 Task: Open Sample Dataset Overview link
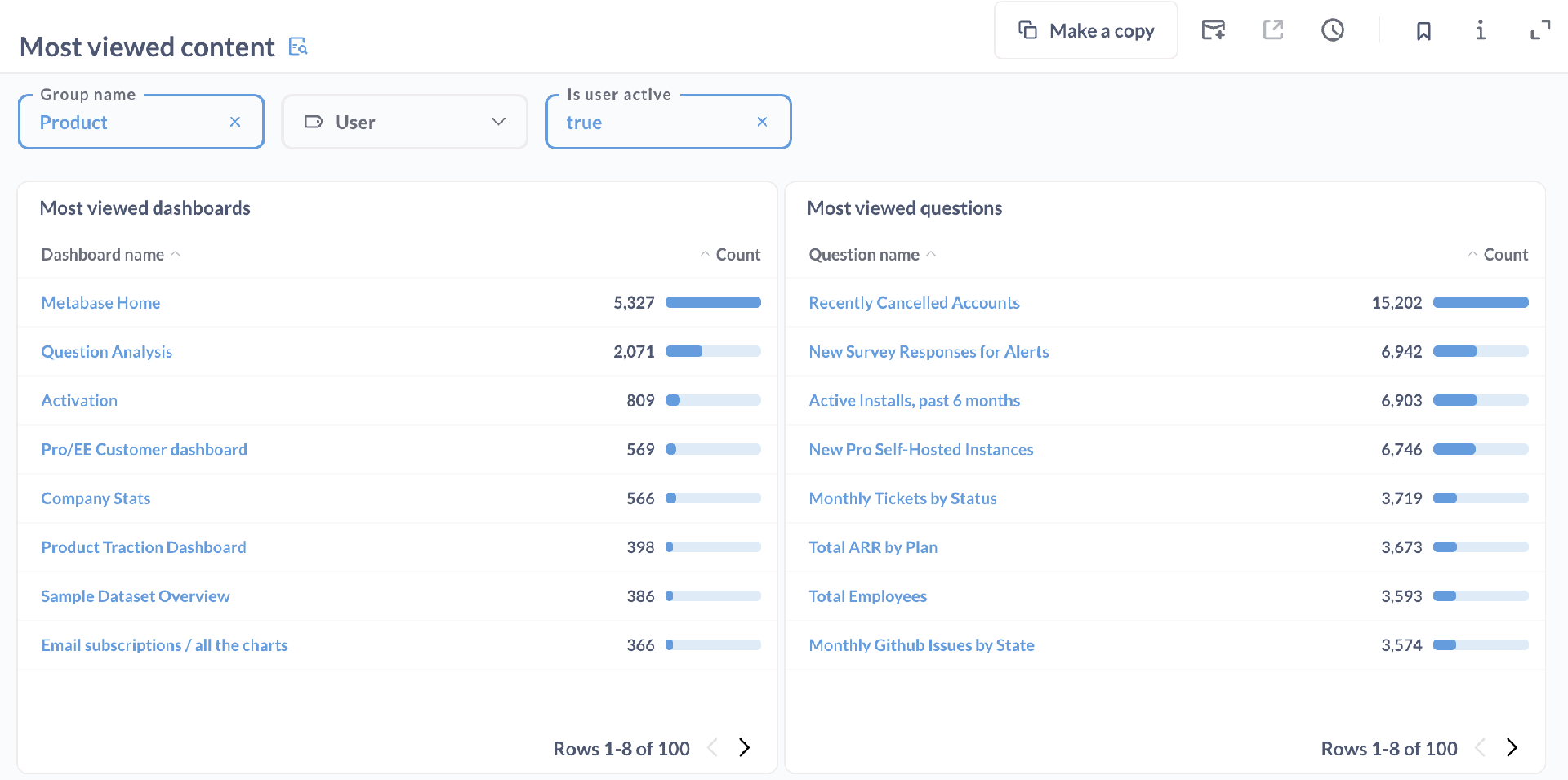tap(136, 596)
